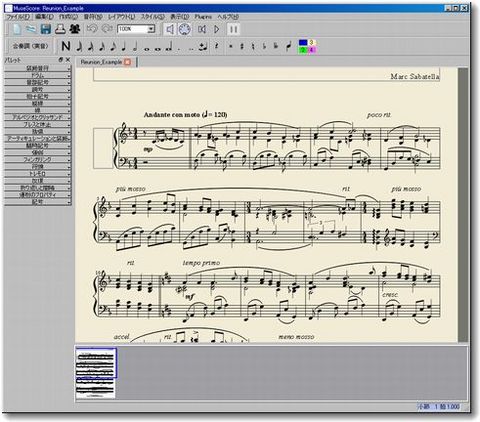Close the palette panel with its X
Viewport: 480px width, 422px height.
point(68,60)
